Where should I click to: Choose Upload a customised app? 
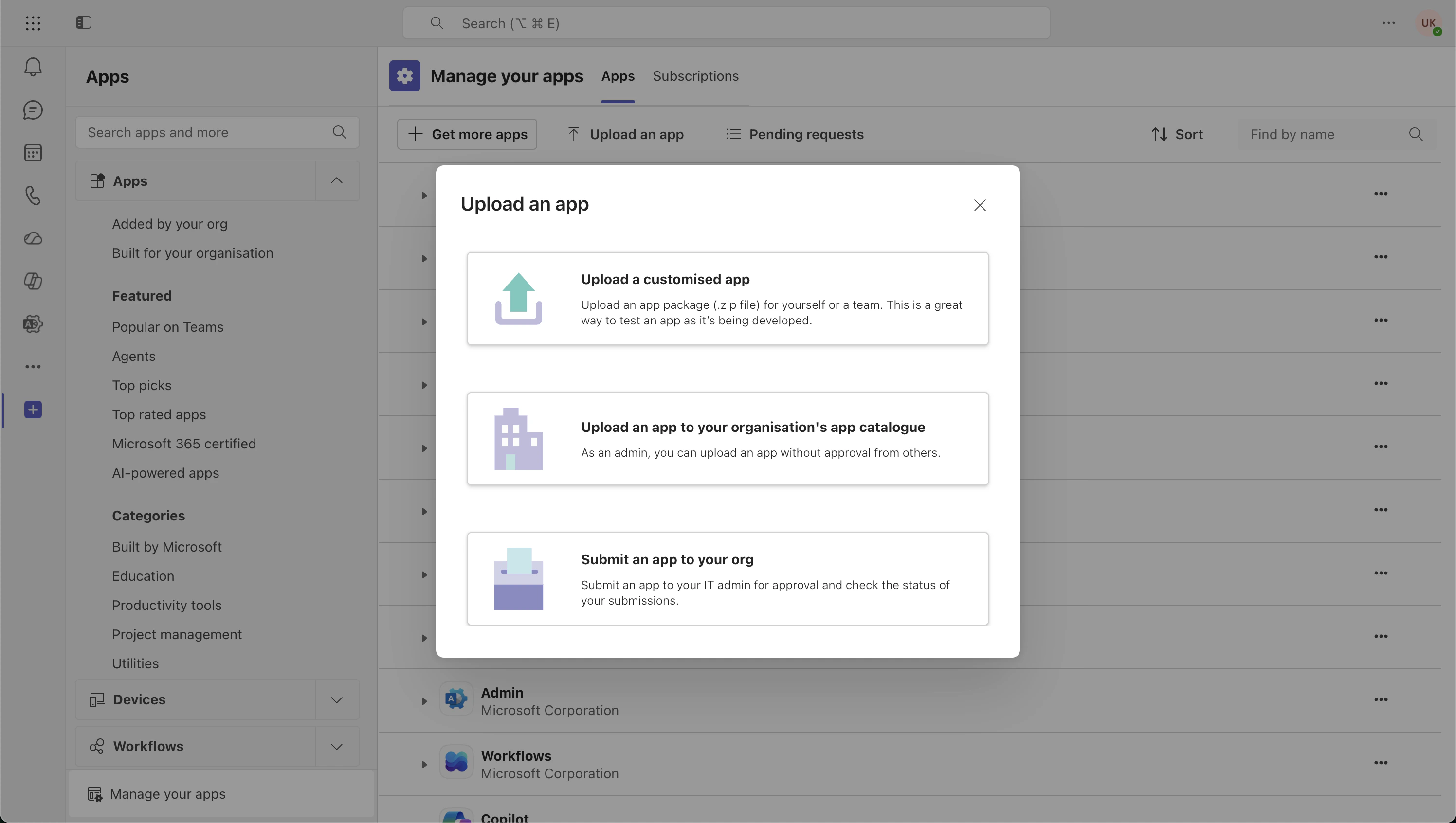[728, 299]
